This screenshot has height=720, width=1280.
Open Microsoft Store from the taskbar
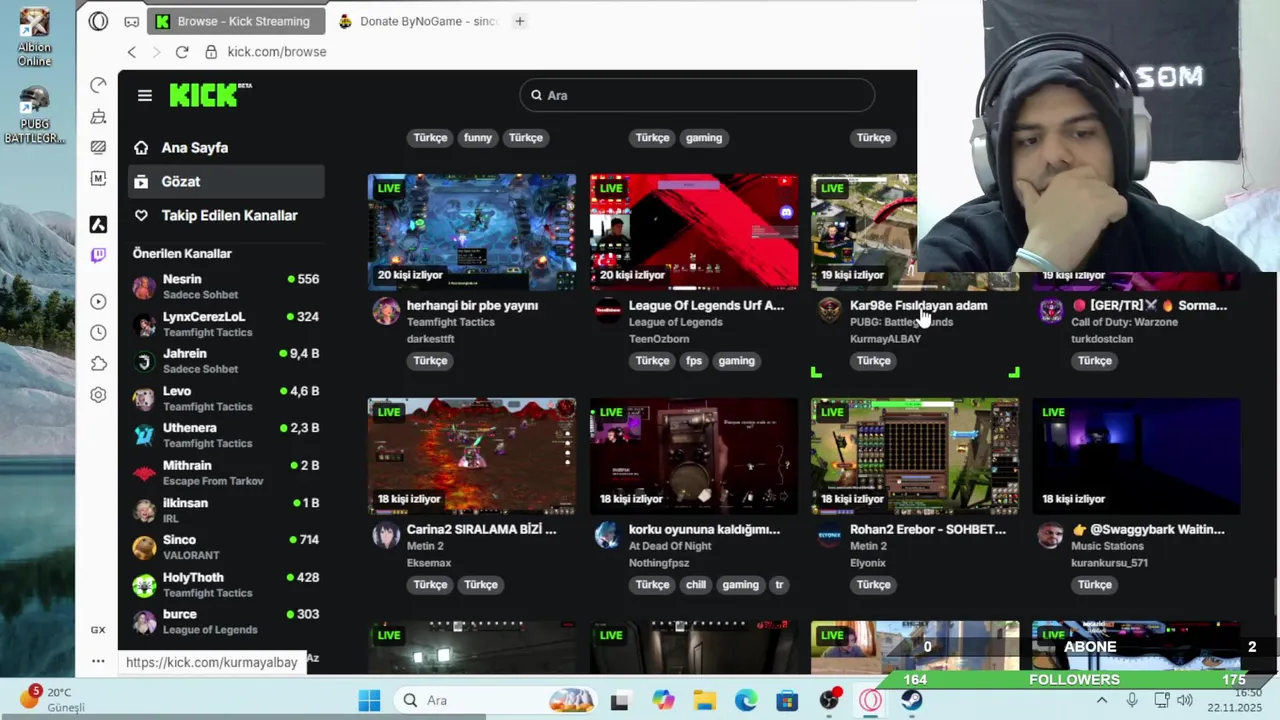(x=787, y=700)
